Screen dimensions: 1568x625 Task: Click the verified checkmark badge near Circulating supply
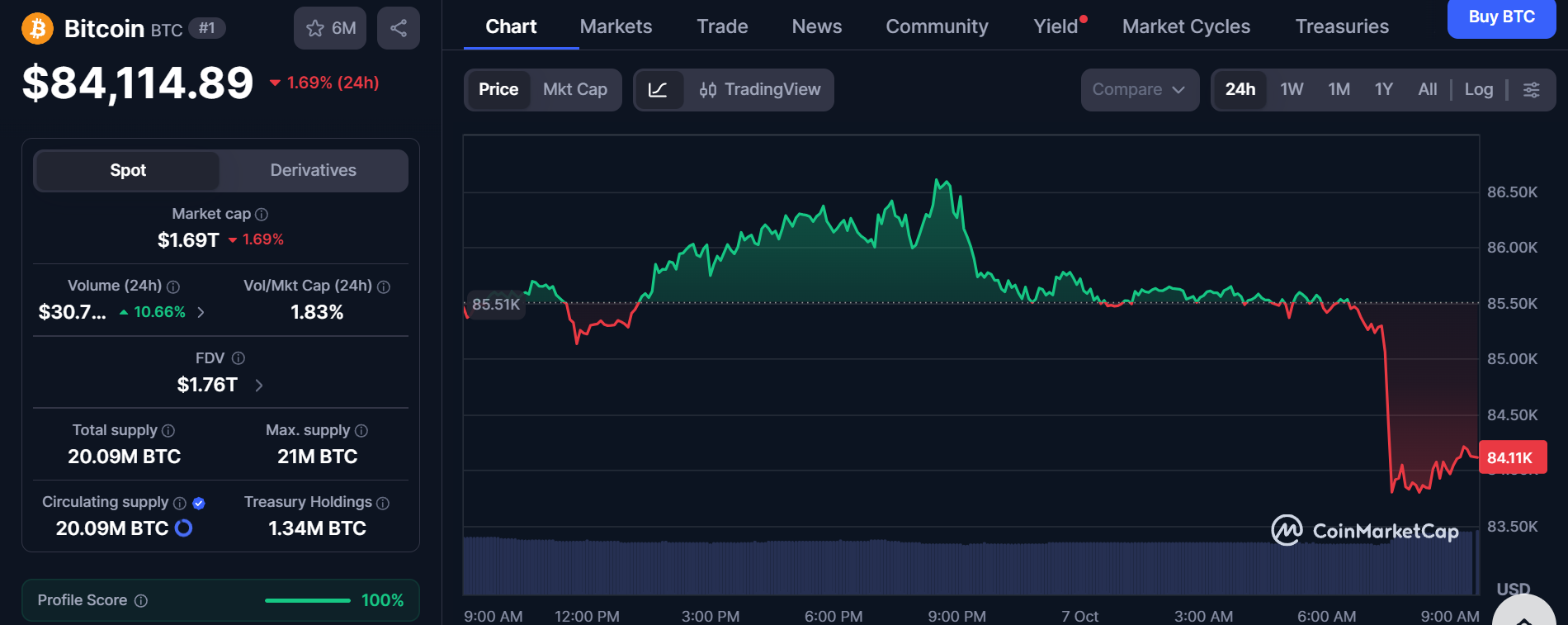point(199,503)
